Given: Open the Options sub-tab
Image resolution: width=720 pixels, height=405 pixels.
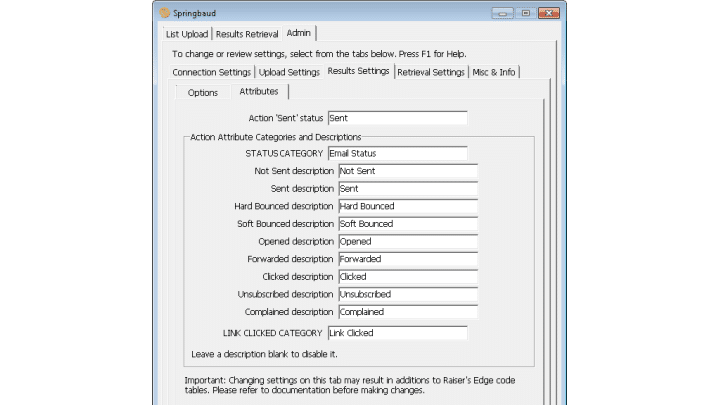Looking at the screenshot, I should tap(202, 92).
